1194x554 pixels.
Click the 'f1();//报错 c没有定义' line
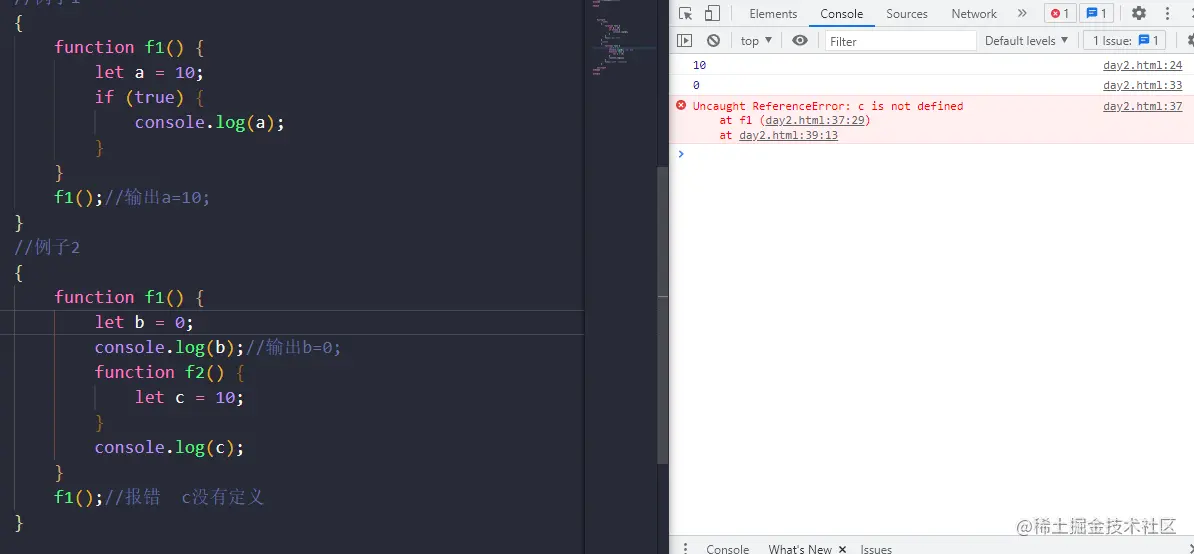pyautogui.click(x=159, y=497)
